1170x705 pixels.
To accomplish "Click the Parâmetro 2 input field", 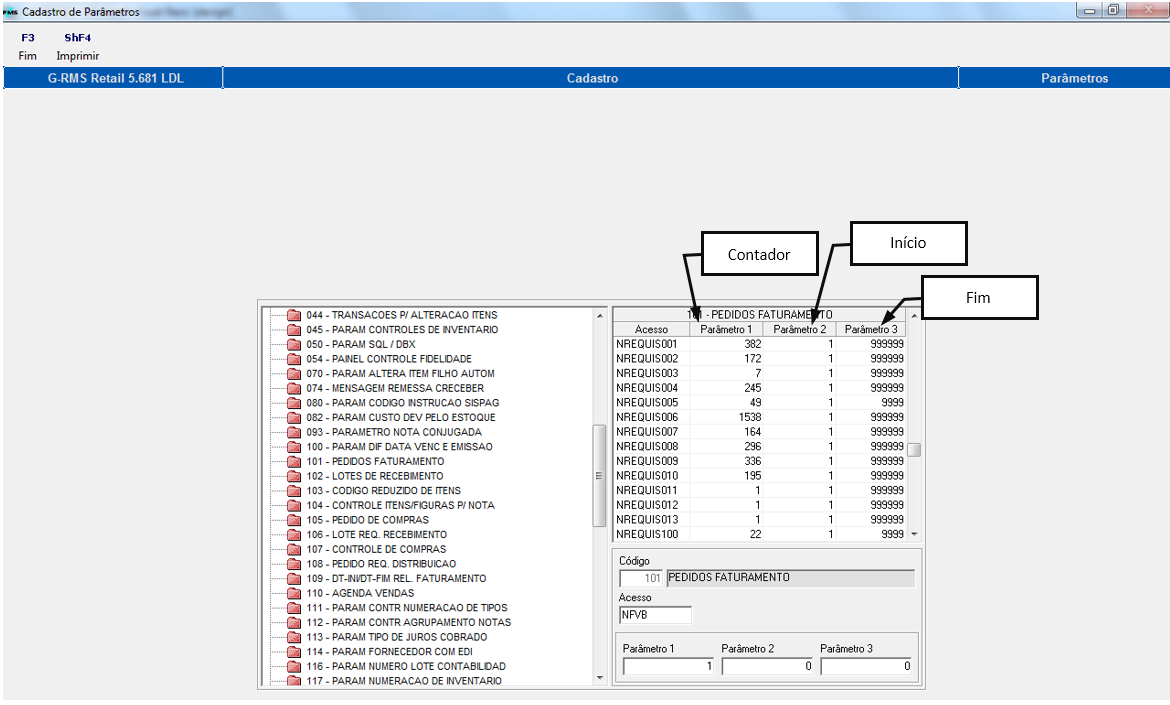I will click(767, 666).
